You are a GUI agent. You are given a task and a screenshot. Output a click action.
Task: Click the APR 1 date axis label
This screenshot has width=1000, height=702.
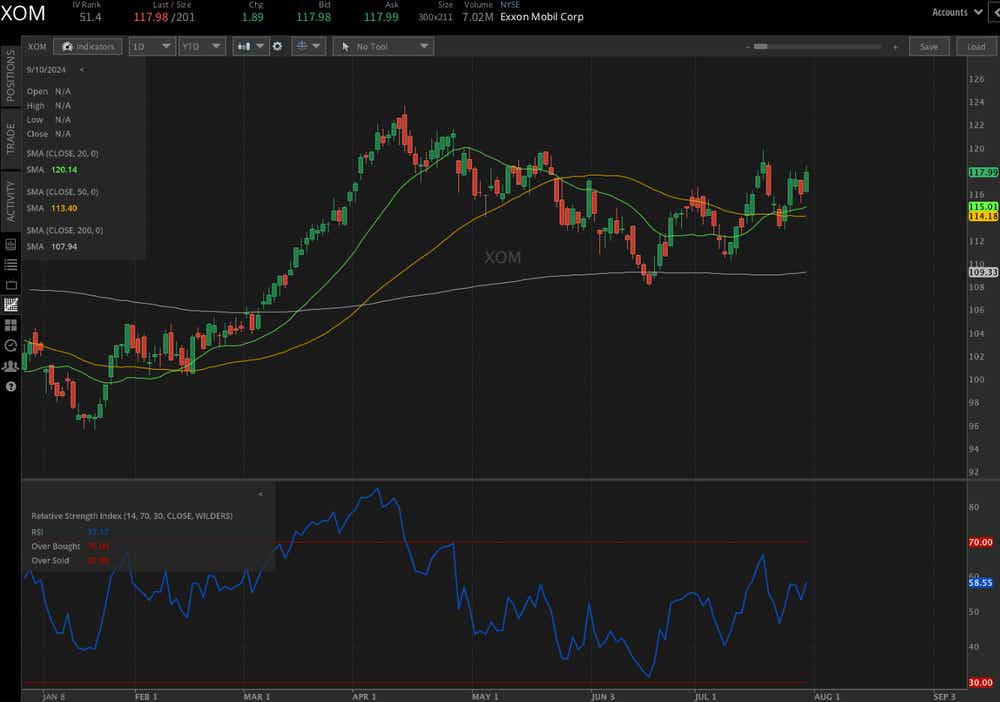pyautogui.click(x=364, y=696)
